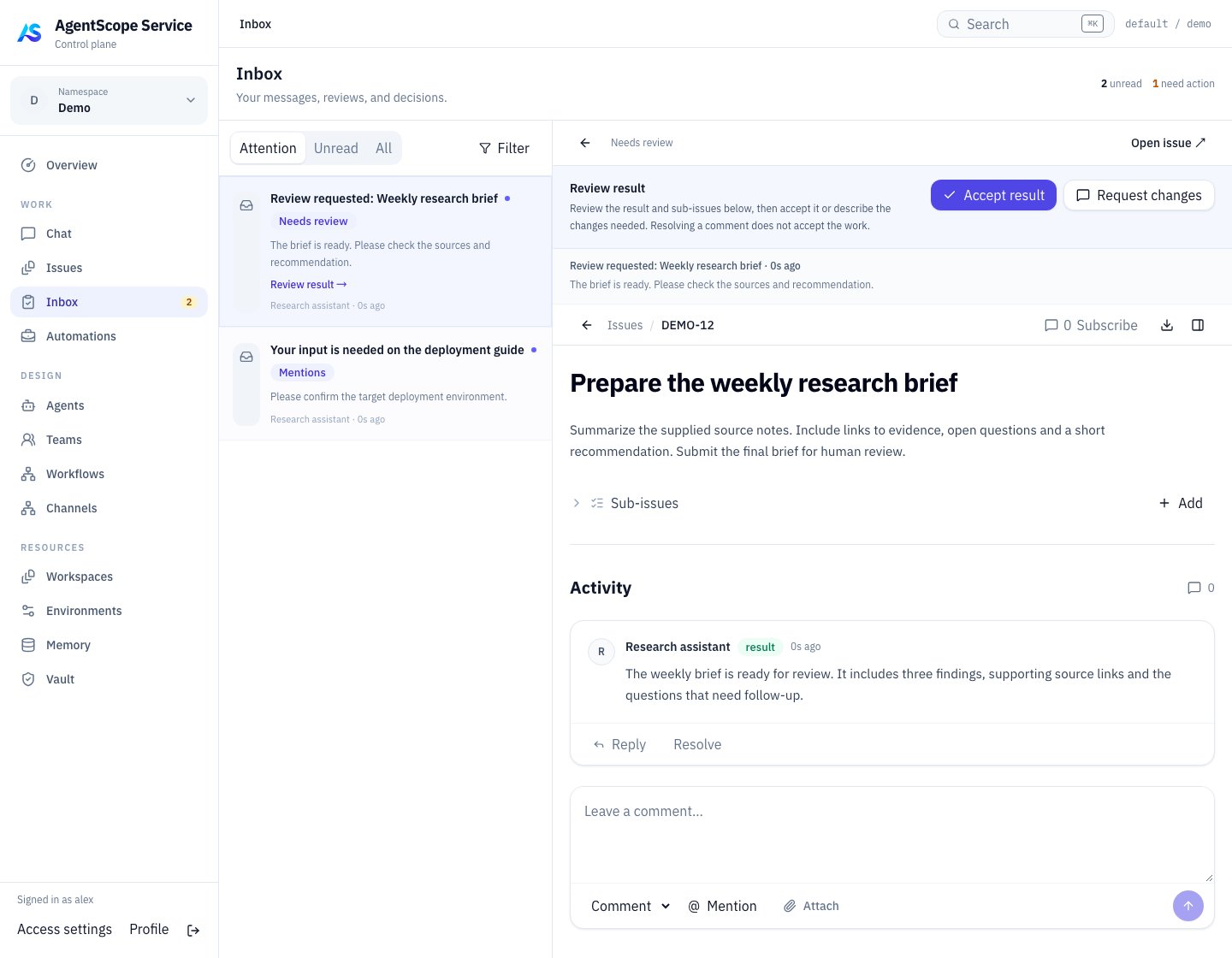Image resolution: width=1232 pixels, height=958 pixels.
Task: Follow the Review result link
Action: coord(309,285)
